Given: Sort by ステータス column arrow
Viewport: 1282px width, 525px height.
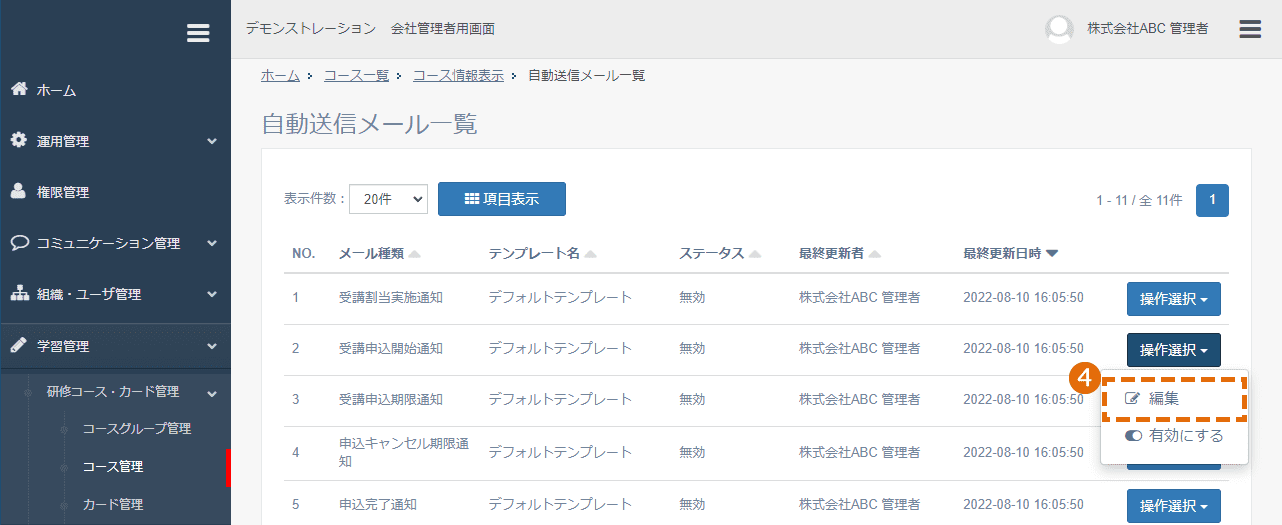Looking at the screenshot, I should pyautogui.click(x=754, y=254).
